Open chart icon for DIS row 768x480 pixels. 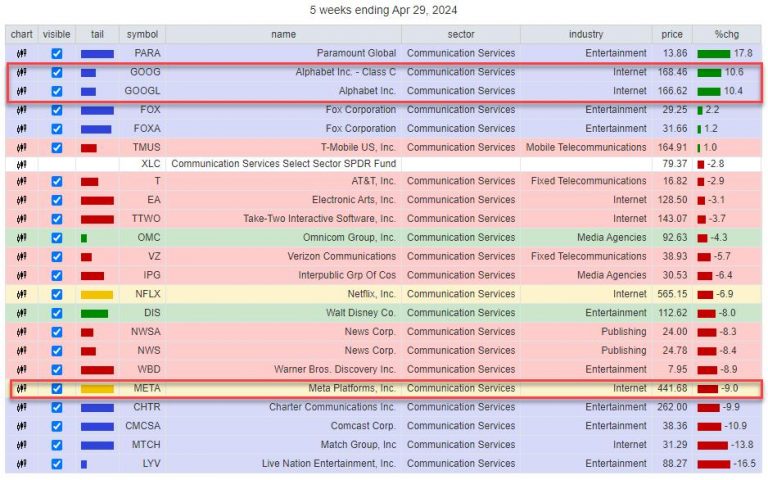[x=22, y=313]
